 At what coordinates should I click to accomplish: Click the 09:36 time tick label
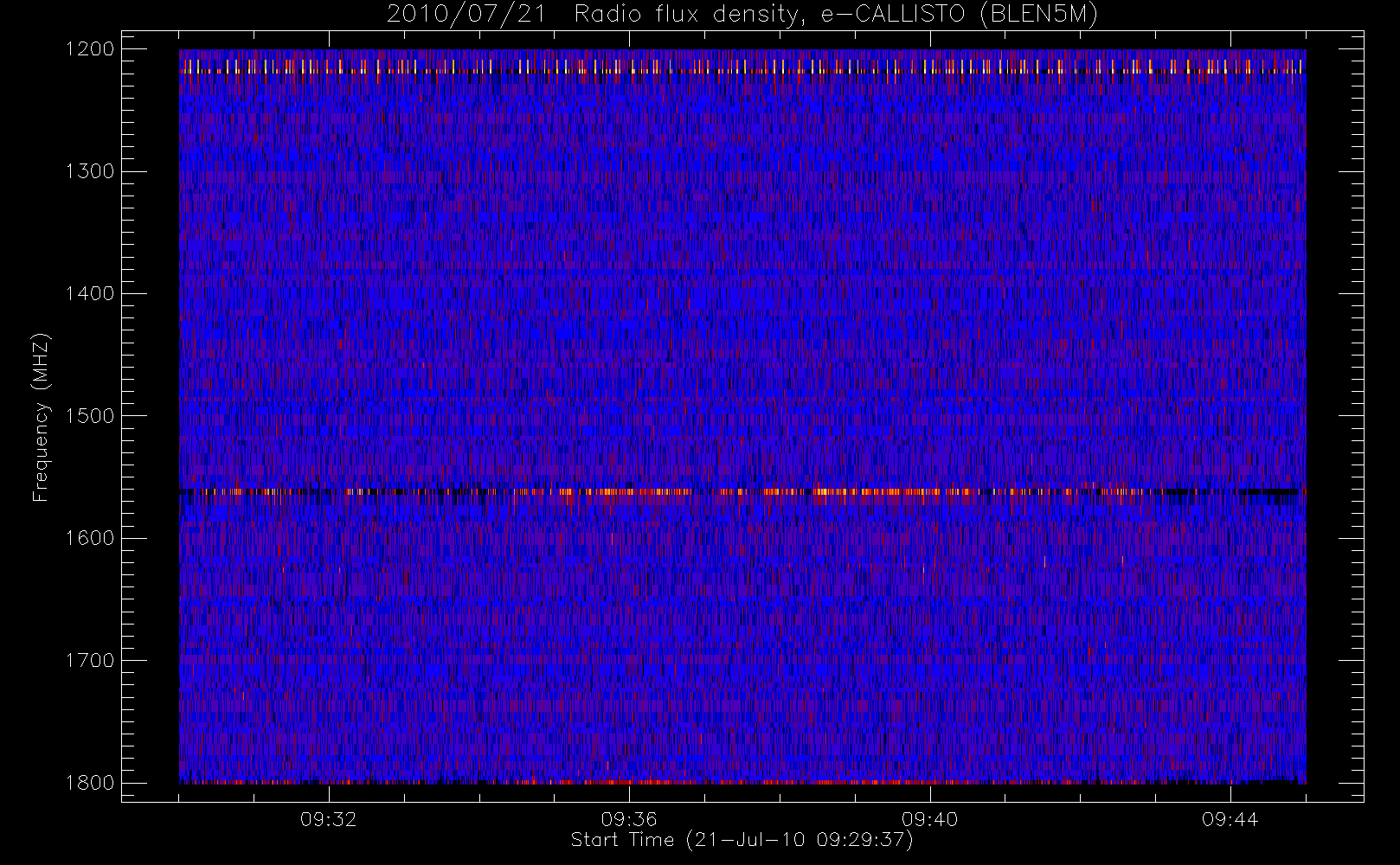pos(629,819)
